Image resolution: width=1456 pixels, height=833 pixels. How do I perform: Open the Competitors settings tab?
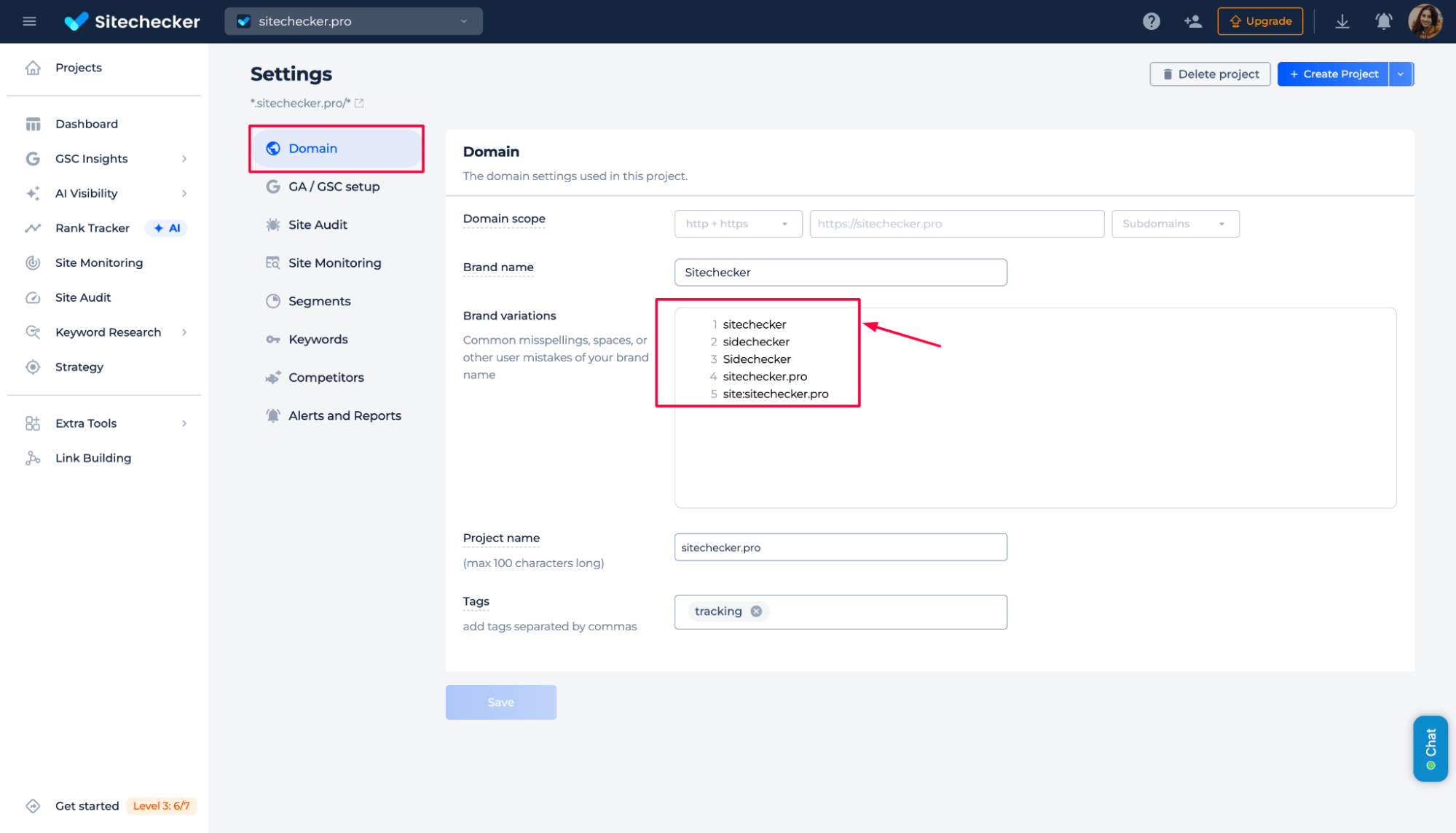pos(326,378)
